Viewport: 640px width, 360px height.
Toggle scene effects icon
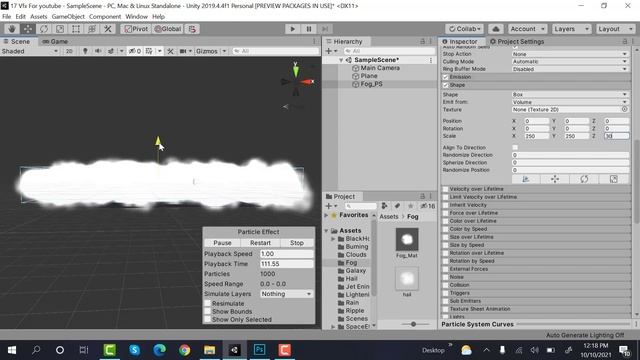point(111,51)
